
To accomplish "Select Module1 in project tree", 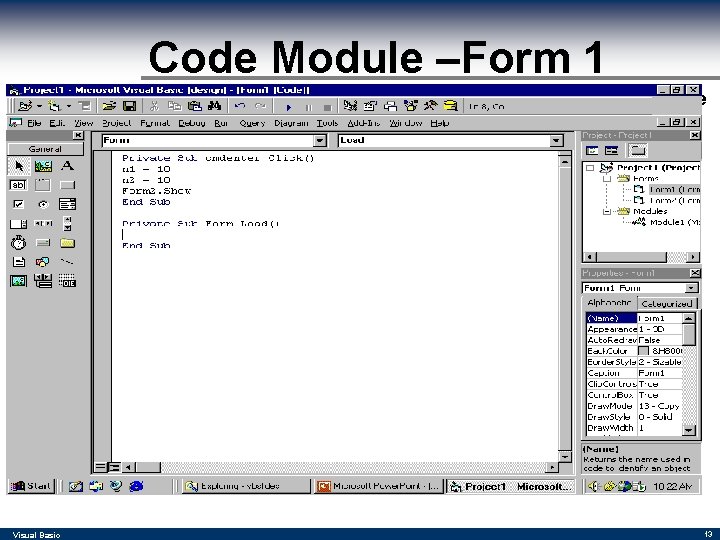I will pyautogui.click(x=674, y=222).
